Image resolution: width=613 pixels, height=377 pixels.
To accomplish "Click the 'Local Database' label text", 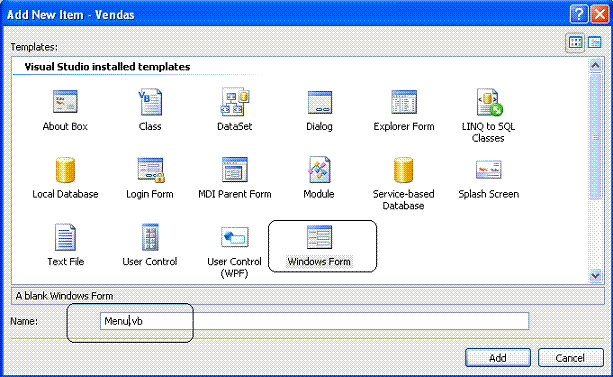I will click(x=65, y=194).
